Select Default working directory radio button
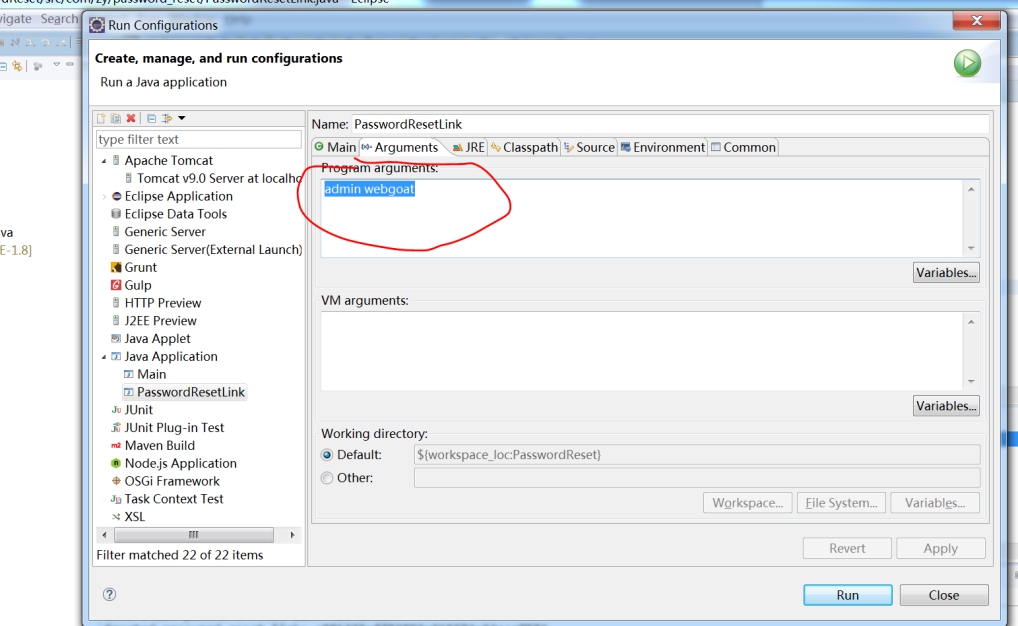This screenshot has height=626, width=1018. point(327,455)
